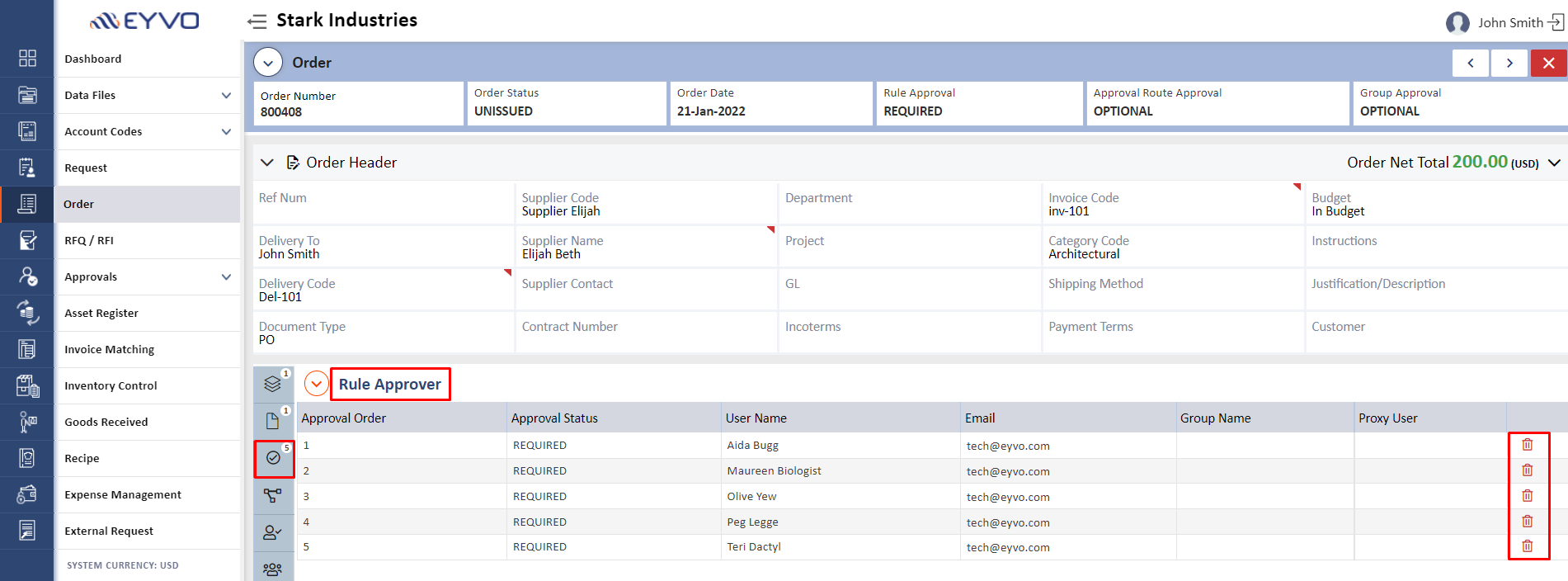Delete approver Maureen Biologist with trash icon
Screen dimensions: 1568x581
click(x=1528, y=470)
